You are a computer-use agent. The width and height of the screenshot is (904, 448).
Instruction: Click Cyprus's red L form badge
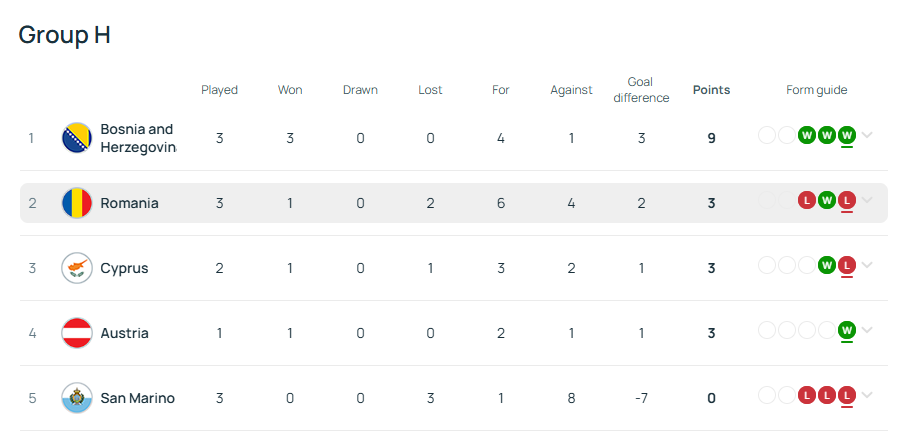[x=846, y=265]
